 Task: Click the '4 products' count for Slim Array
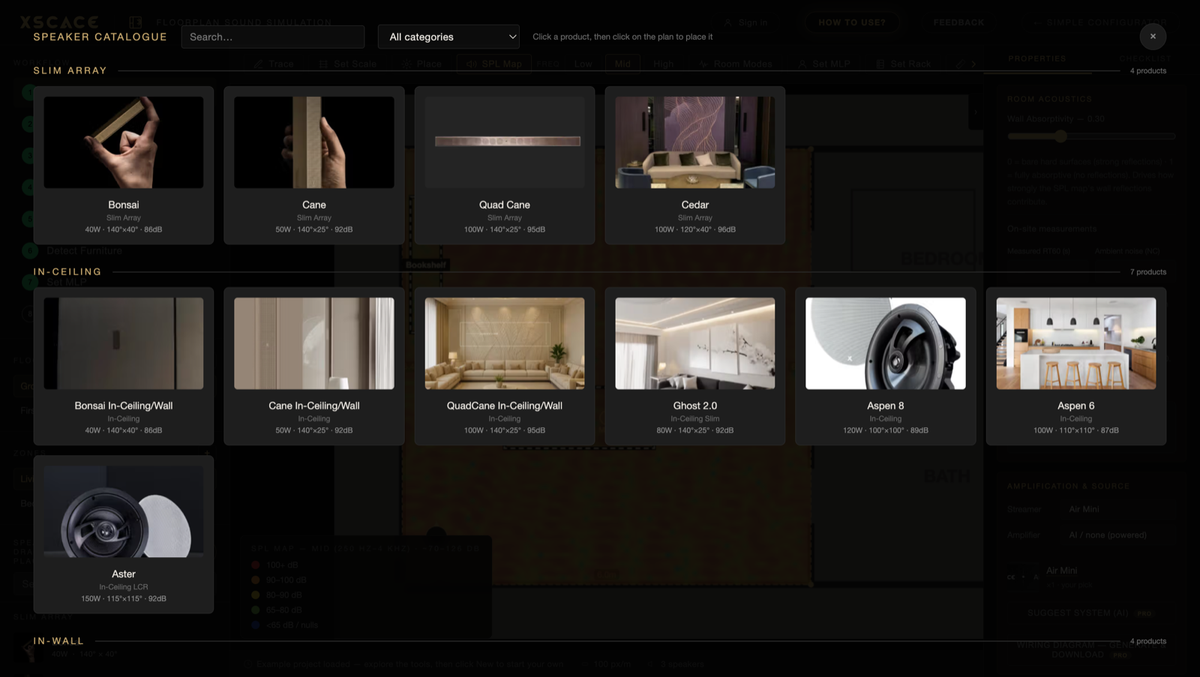(1148, 71)
